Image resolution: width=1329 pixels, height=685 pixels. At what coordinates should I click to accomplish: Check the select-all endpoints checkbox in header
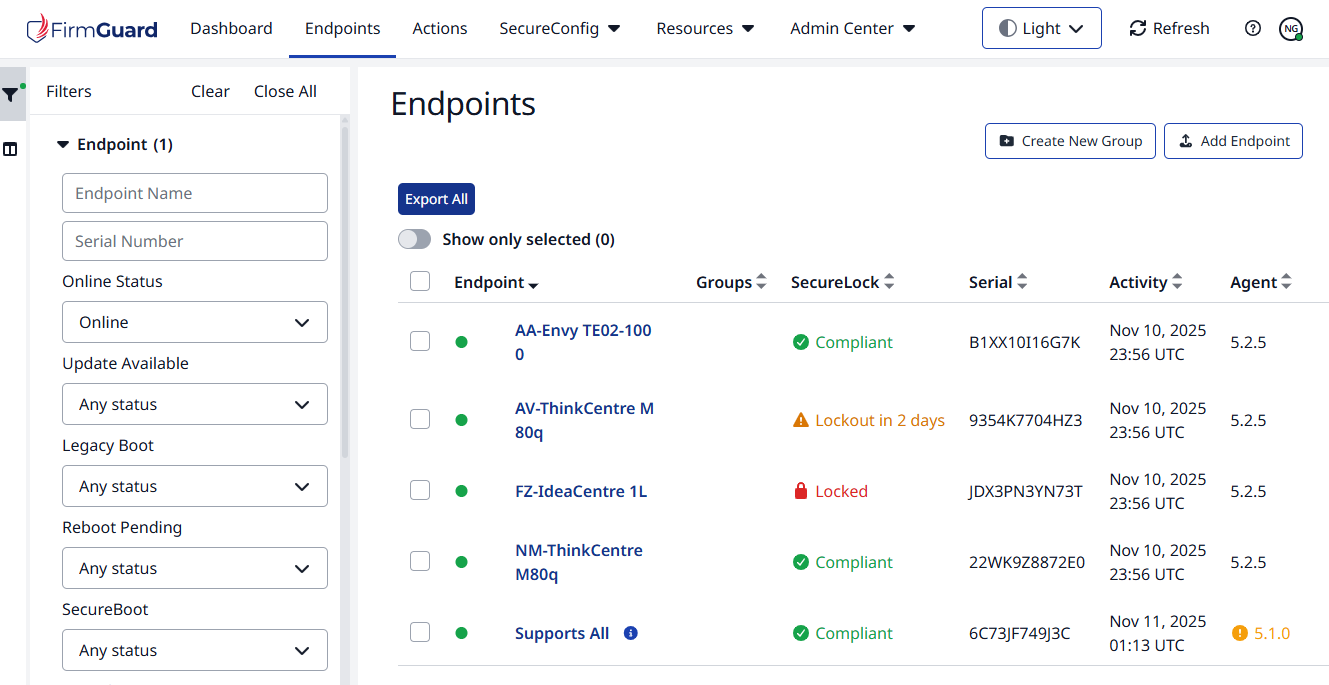click(x=420, y=282)
